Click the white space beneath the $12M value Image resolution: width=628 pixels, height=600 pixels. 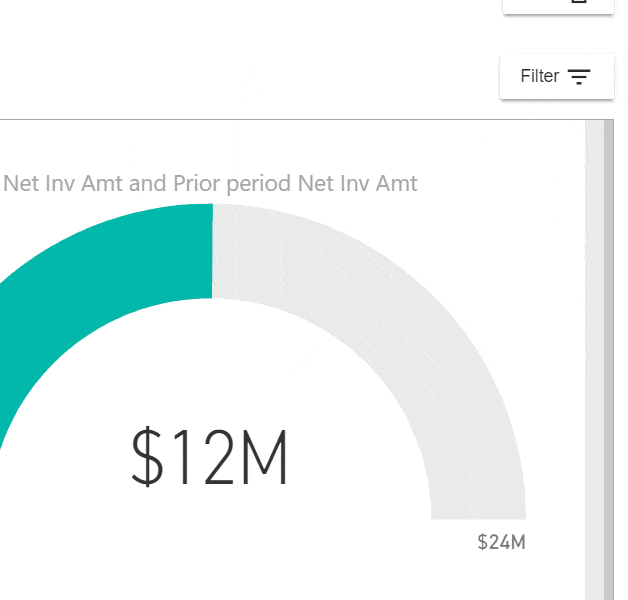point(210,540)
